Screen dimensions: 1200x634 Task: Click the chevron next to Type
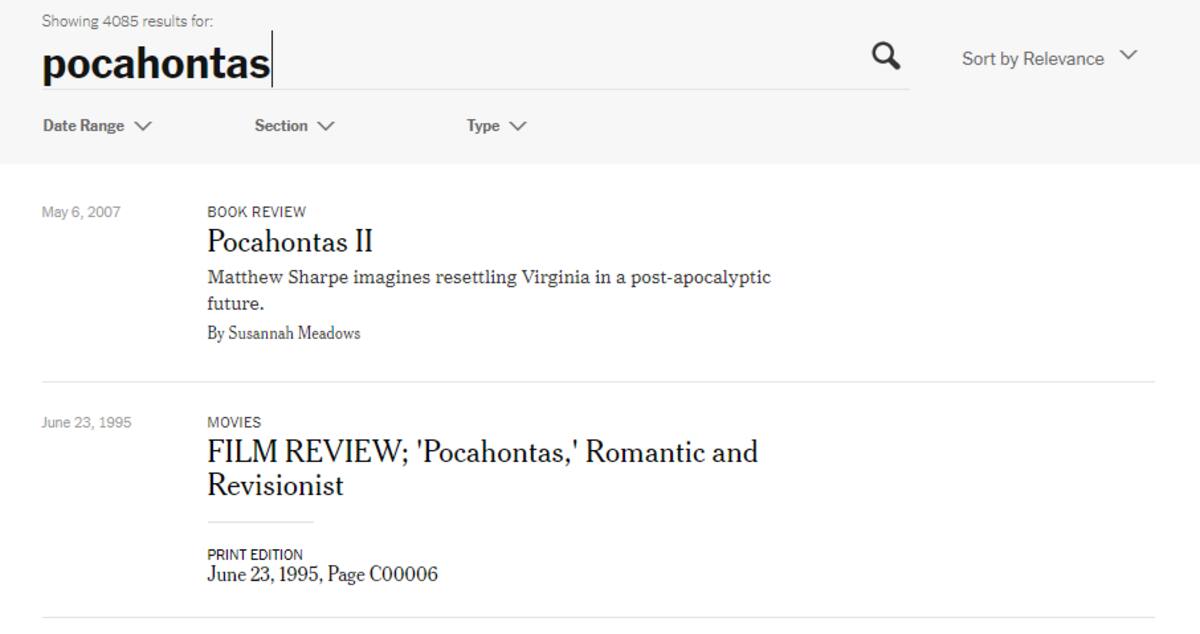coord(517,126)
